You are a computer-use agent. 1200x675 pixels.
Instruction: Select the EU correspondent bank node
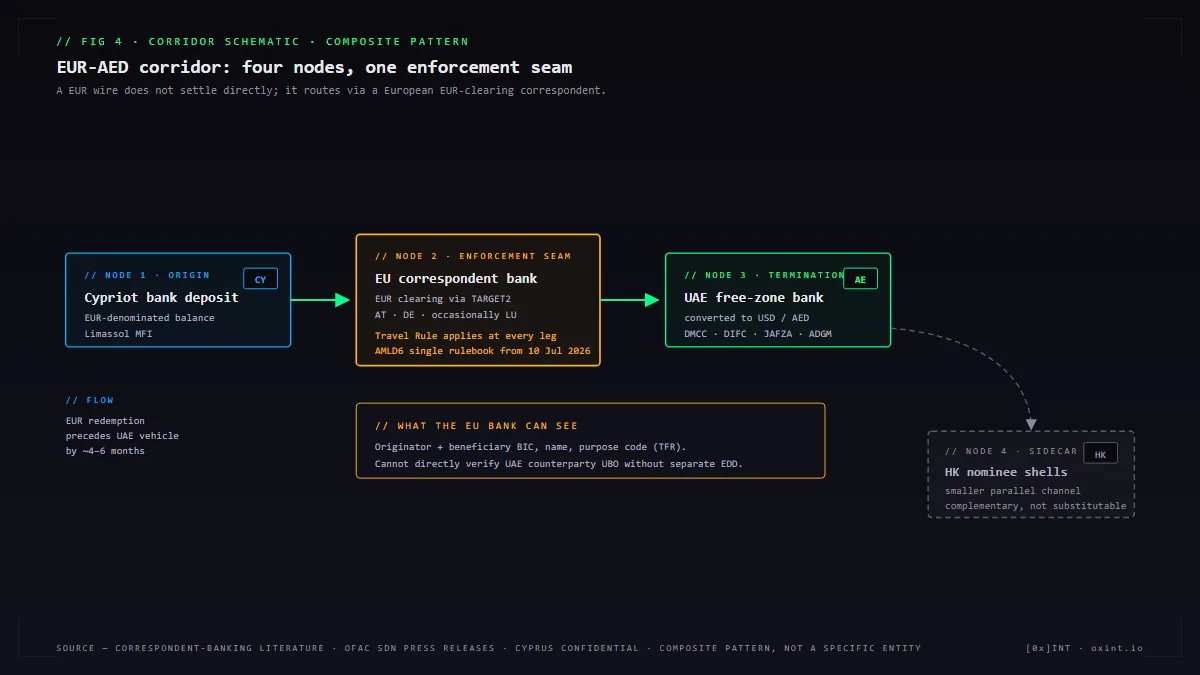478,300
